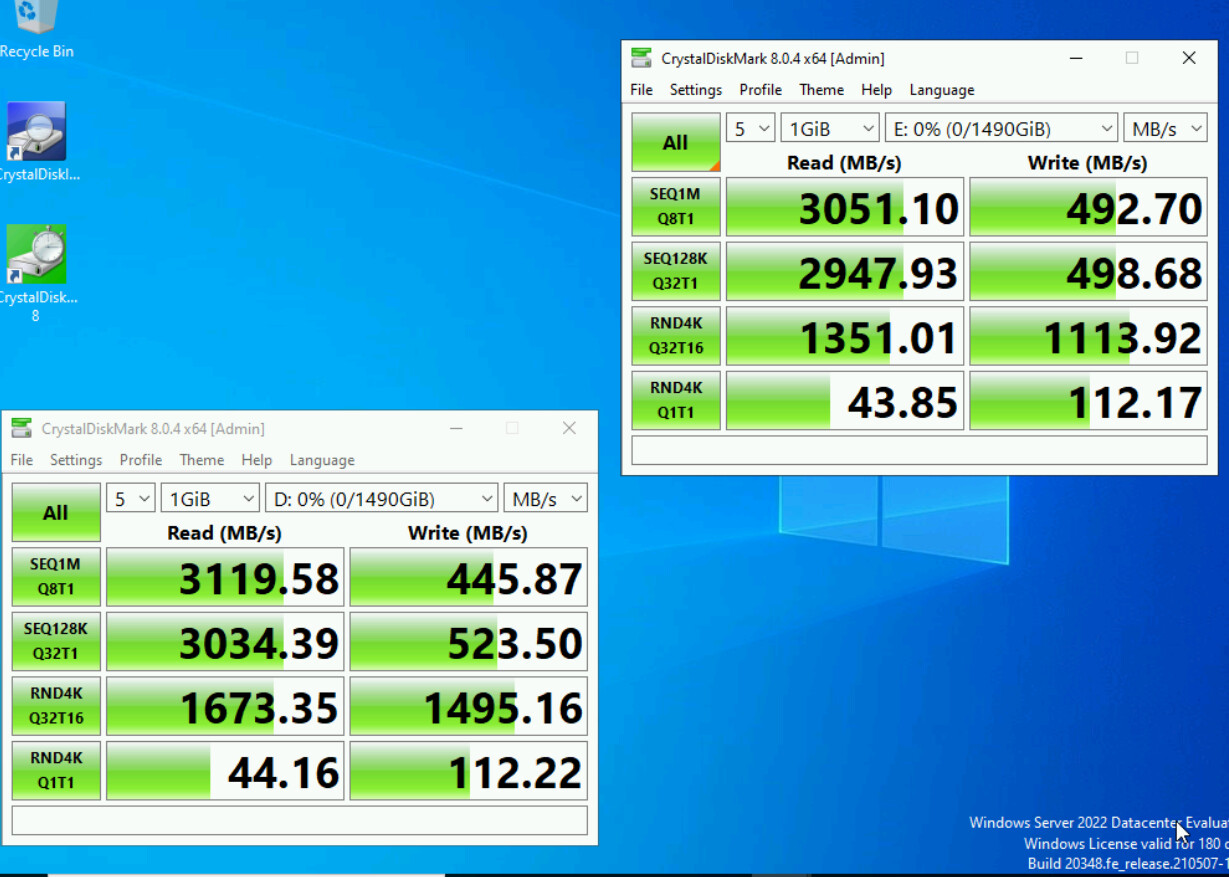The height and width of the screenshot is (877, 1229).
Task: Open the test count dropdown in the E: window
Action: coord(750,127)
